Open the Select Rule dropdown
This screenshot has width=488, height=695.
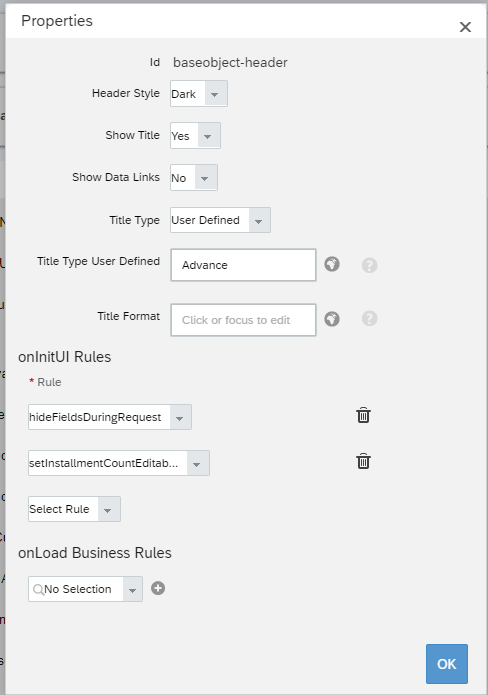click(x=74, y=509)
